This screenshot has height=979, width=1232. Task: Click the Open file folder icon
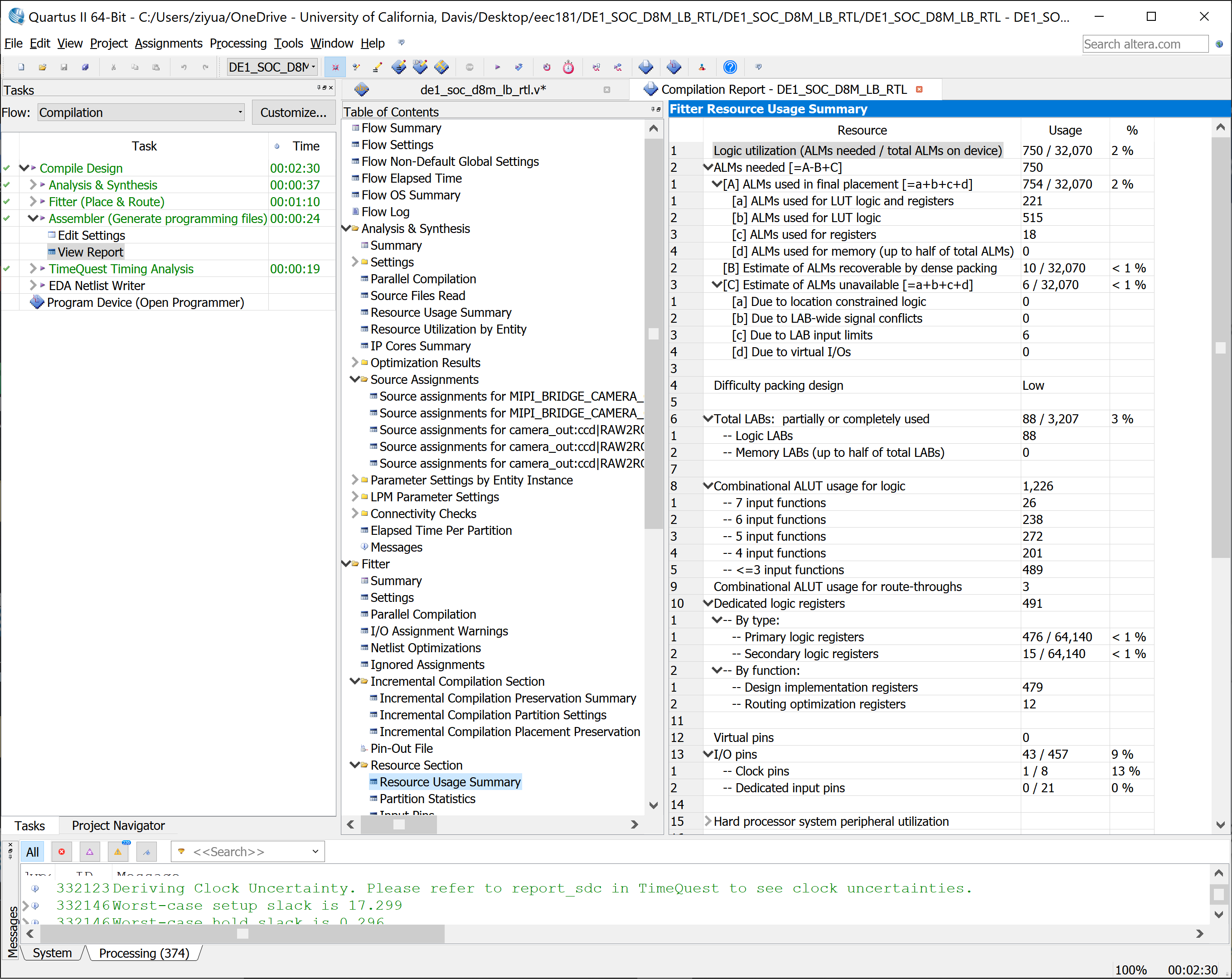[x=42, y=68]
